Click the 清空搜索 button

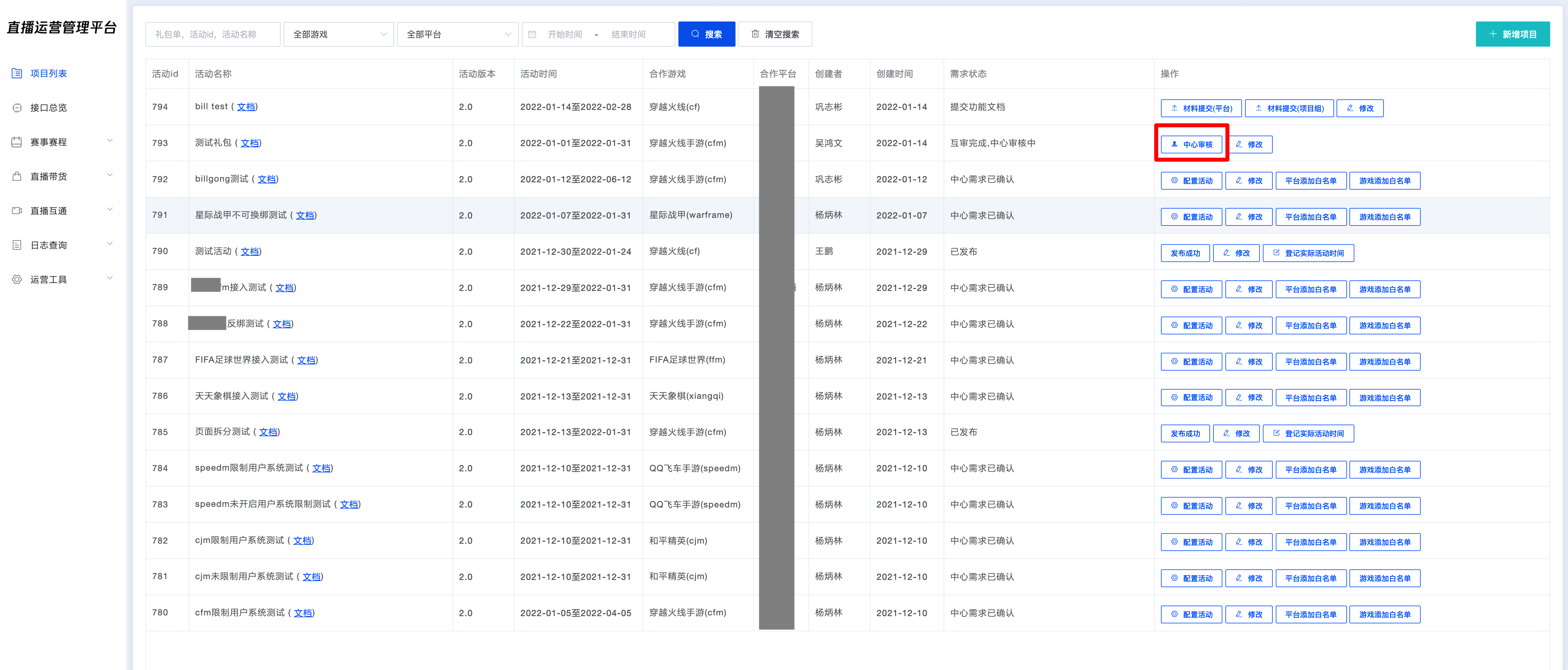[x=775, y=34]
